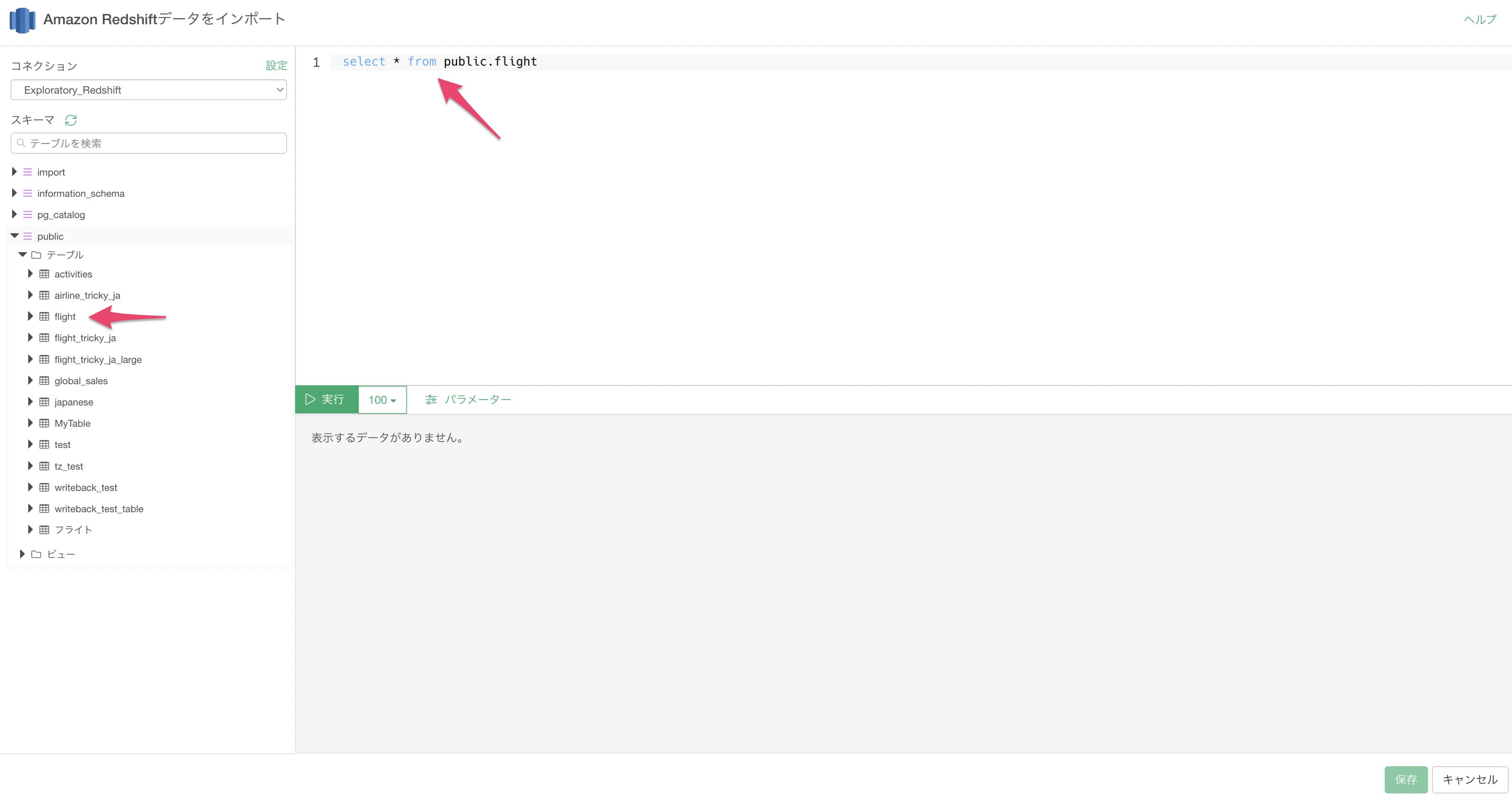
Task: Select the airline_tricky_ja table
Action: [x=88, y=295]
